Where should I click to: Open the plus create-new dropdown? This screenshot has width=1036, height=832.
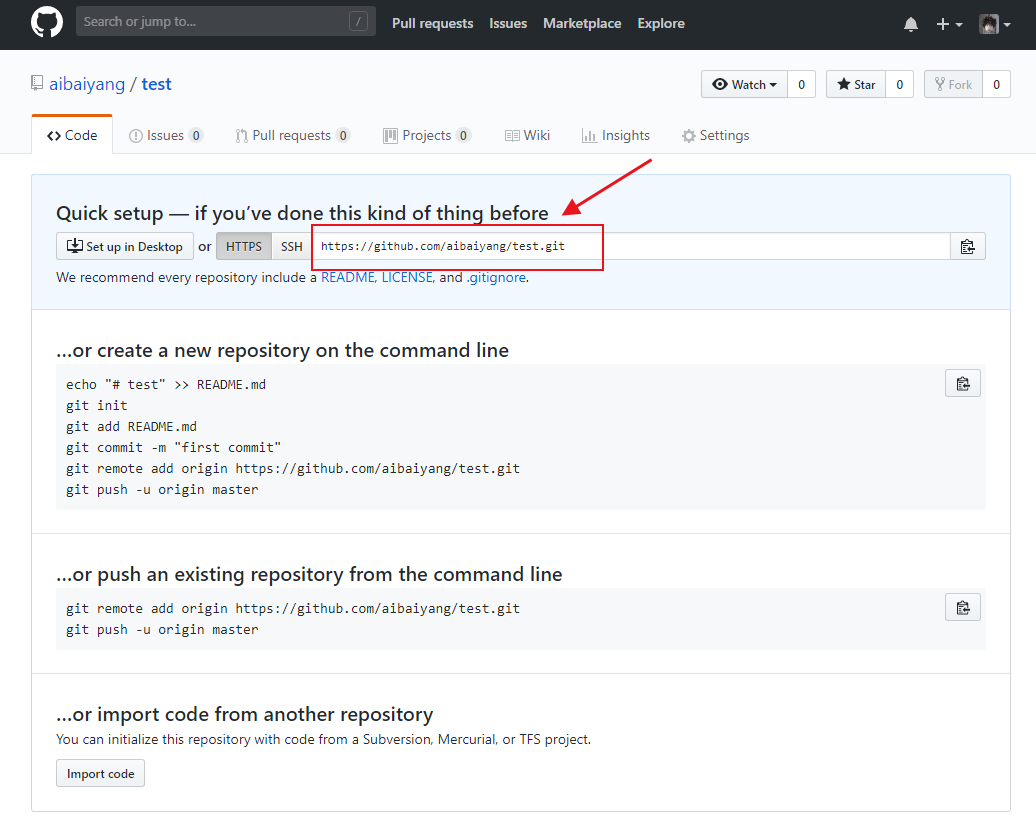948,24
